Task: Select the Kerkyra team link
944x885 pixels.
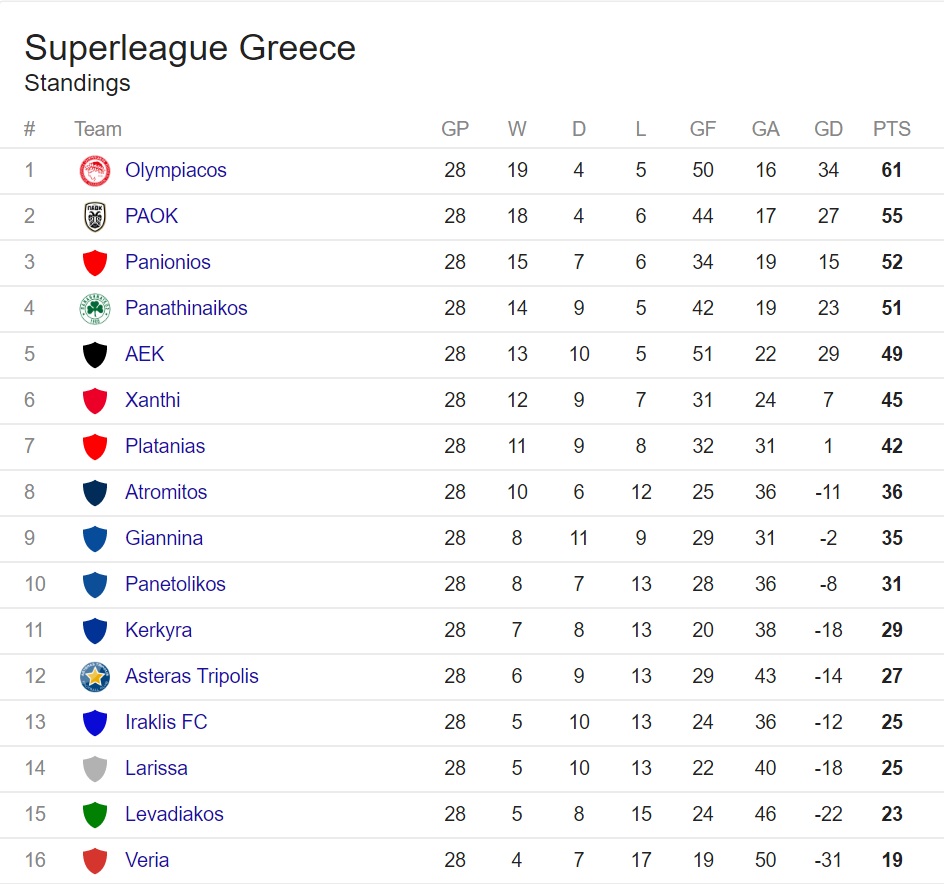Action: click(x=158, y=630)
